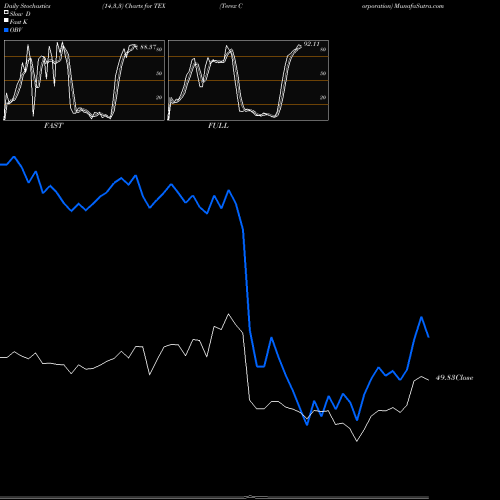The width and height of the screenshot is (500, 500).
Task: Click the Fast K legend label
Action: [x=18, y=22]
